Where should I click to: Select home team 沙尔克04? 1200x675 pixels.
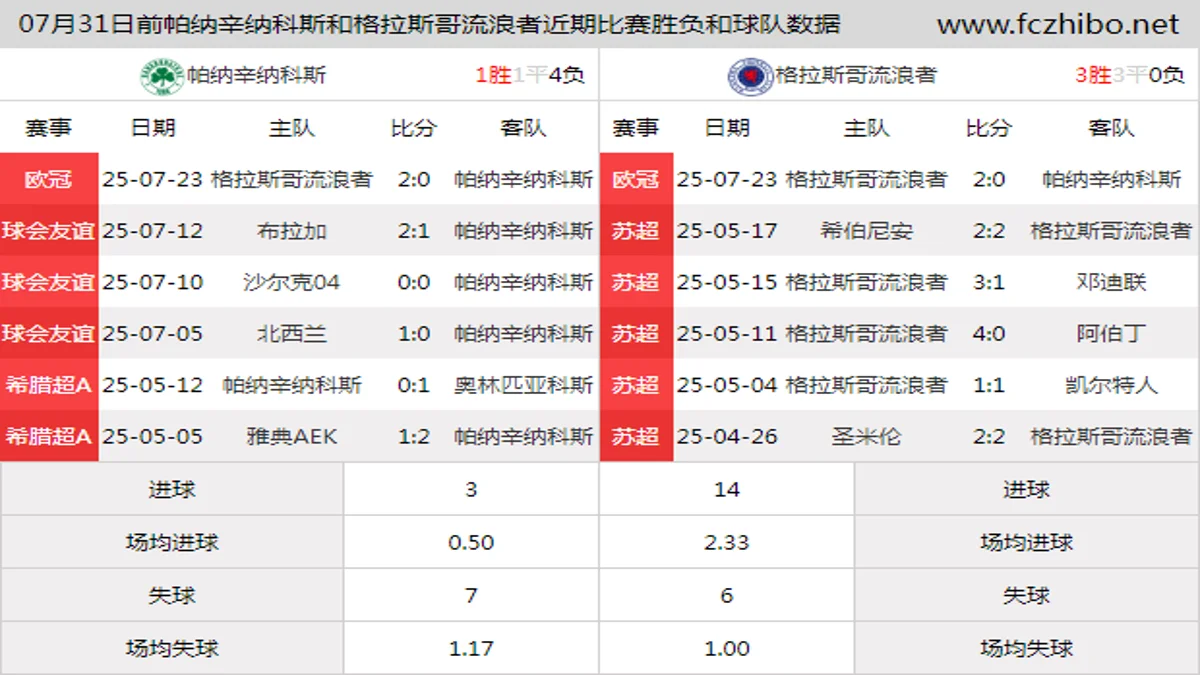click(x=292, y=282)
